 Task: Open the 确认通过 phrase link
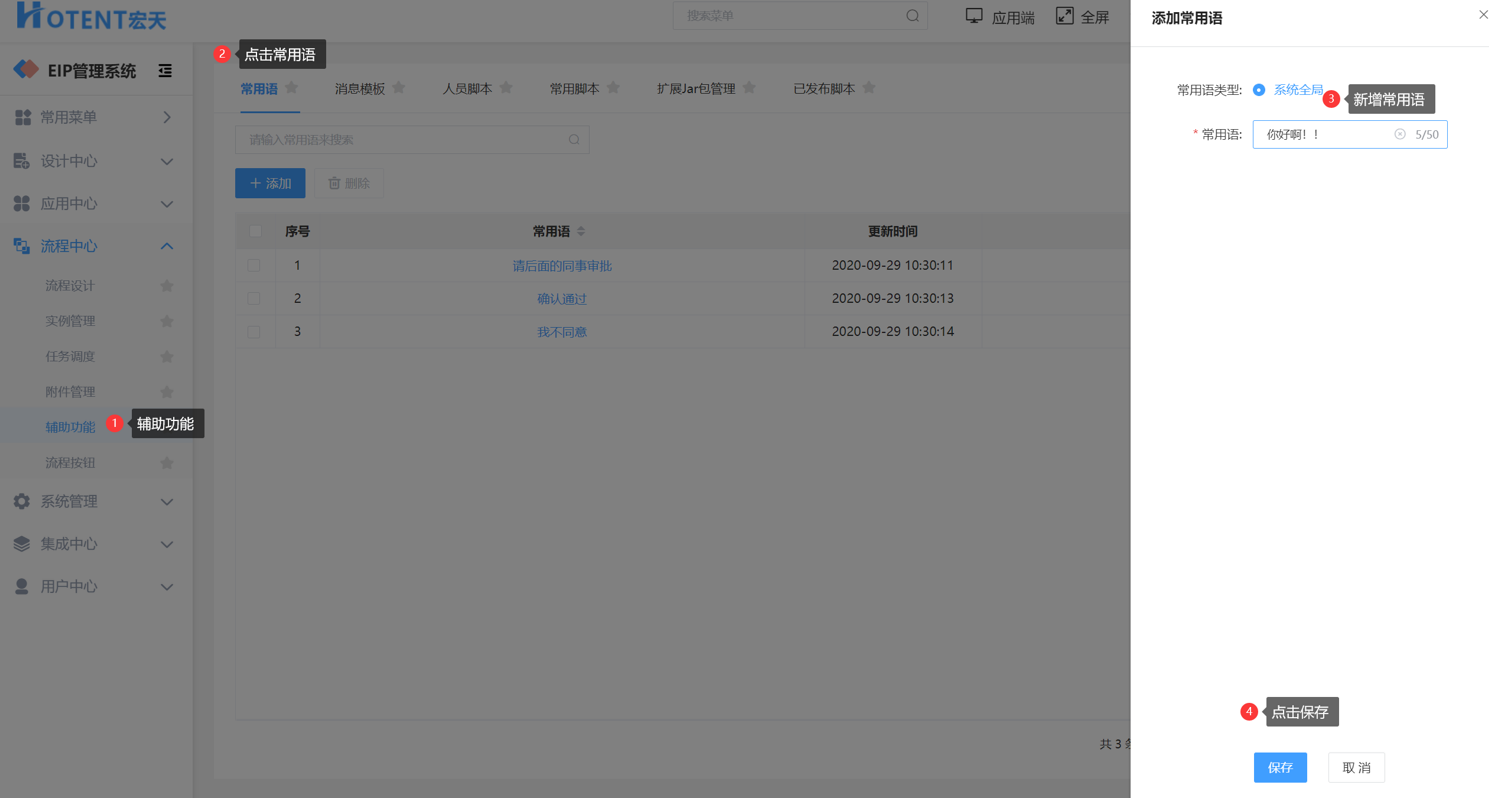tap(562, 299)
